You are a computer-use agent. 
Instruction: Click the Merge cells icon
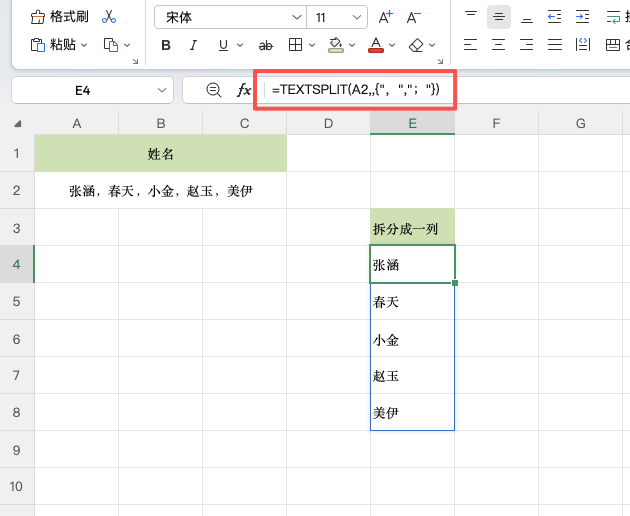click(x=613, y=45)
